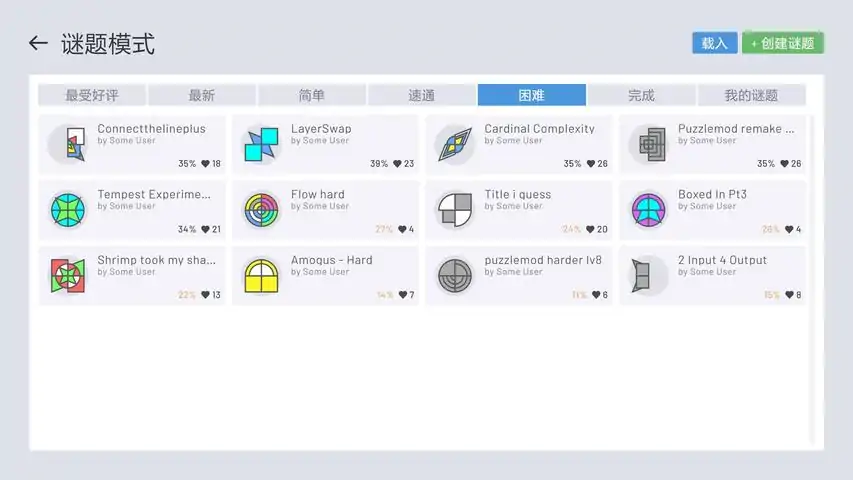853x480 pixels.
Task: Click the rainbow Flow hard puzzle icon
Action: point(261,210)
